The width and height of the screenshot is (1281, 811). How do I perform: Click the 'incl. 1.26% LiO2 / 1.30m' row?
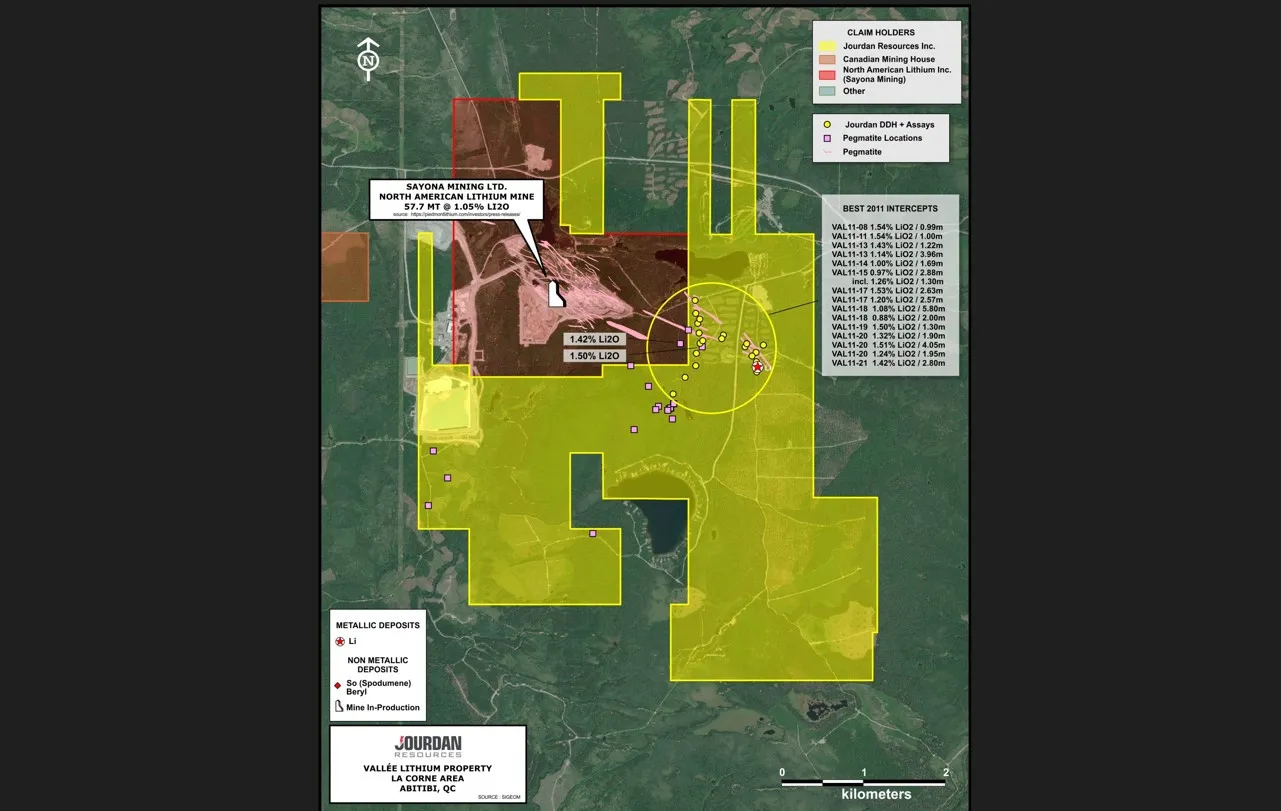(899, 281)
